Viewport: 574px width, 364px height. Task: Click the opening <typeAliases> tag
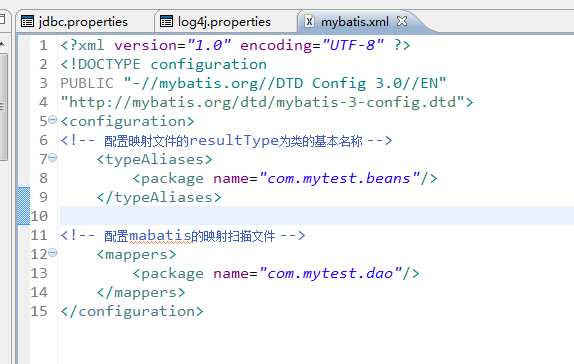pyautogui.click(x=154, y=160)
